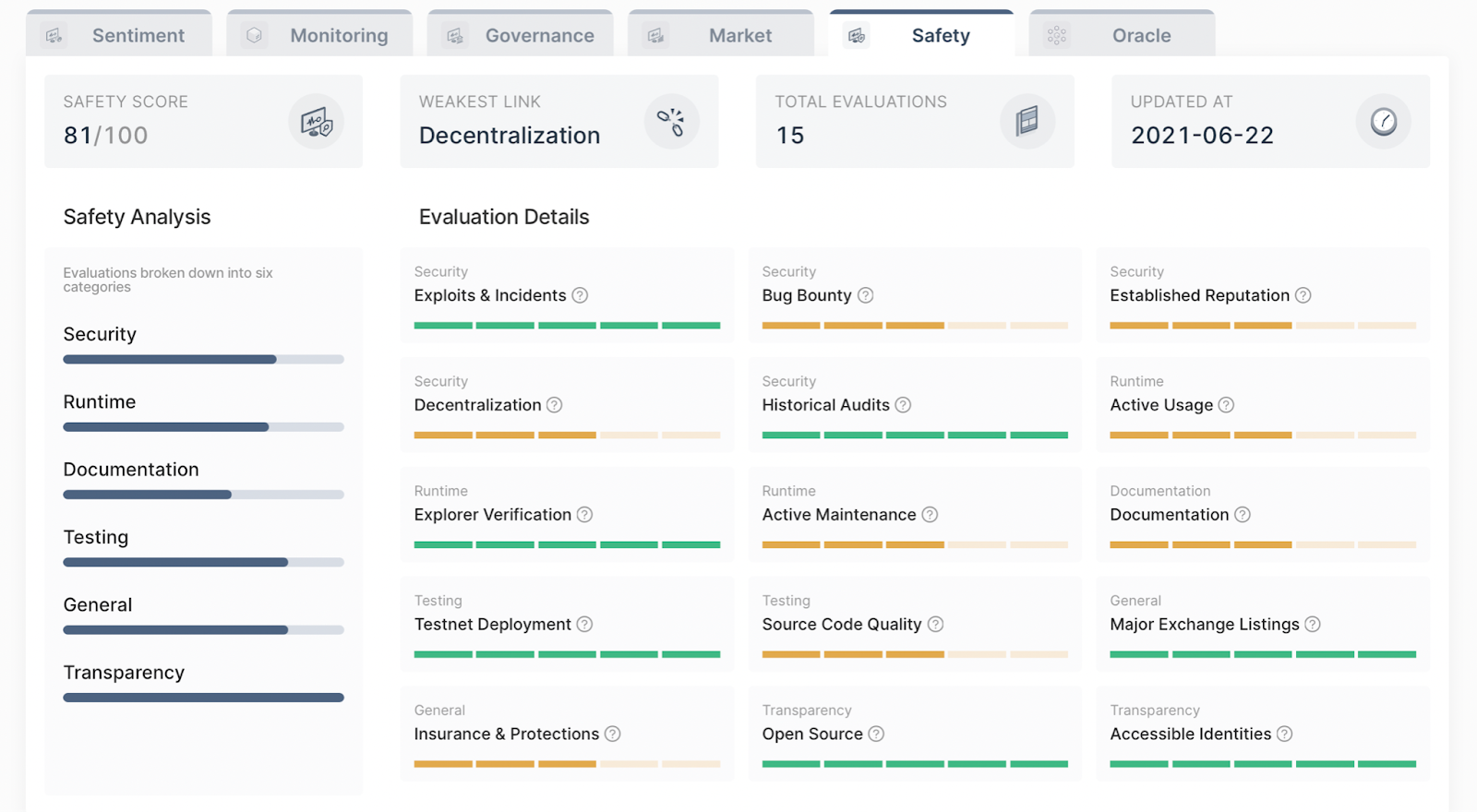Click the Transparency category progress bar

click(x=203, y=698)
